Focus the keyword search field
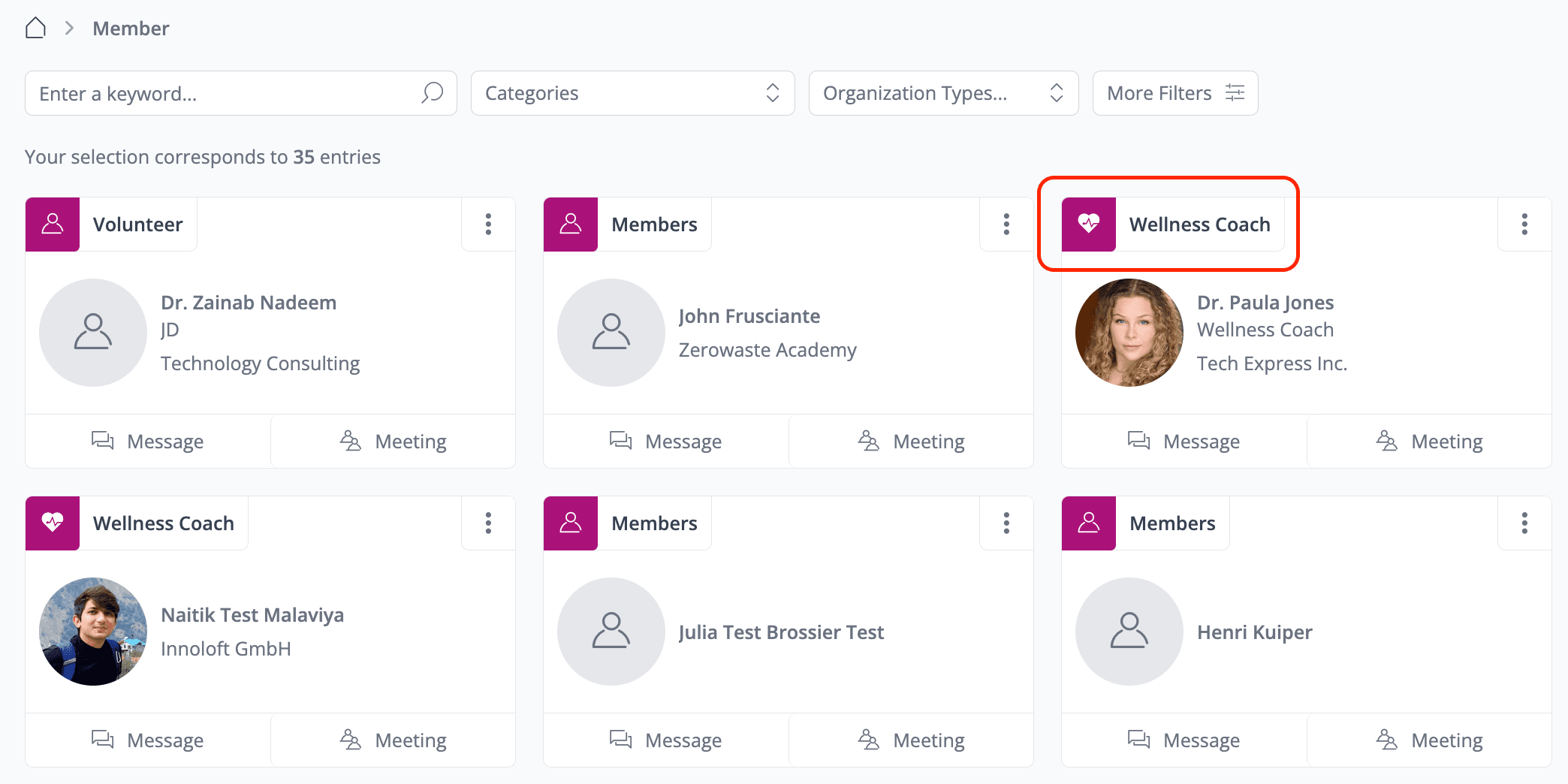Viewport: 1568px width, 784px height. click(x=225, y=93)
